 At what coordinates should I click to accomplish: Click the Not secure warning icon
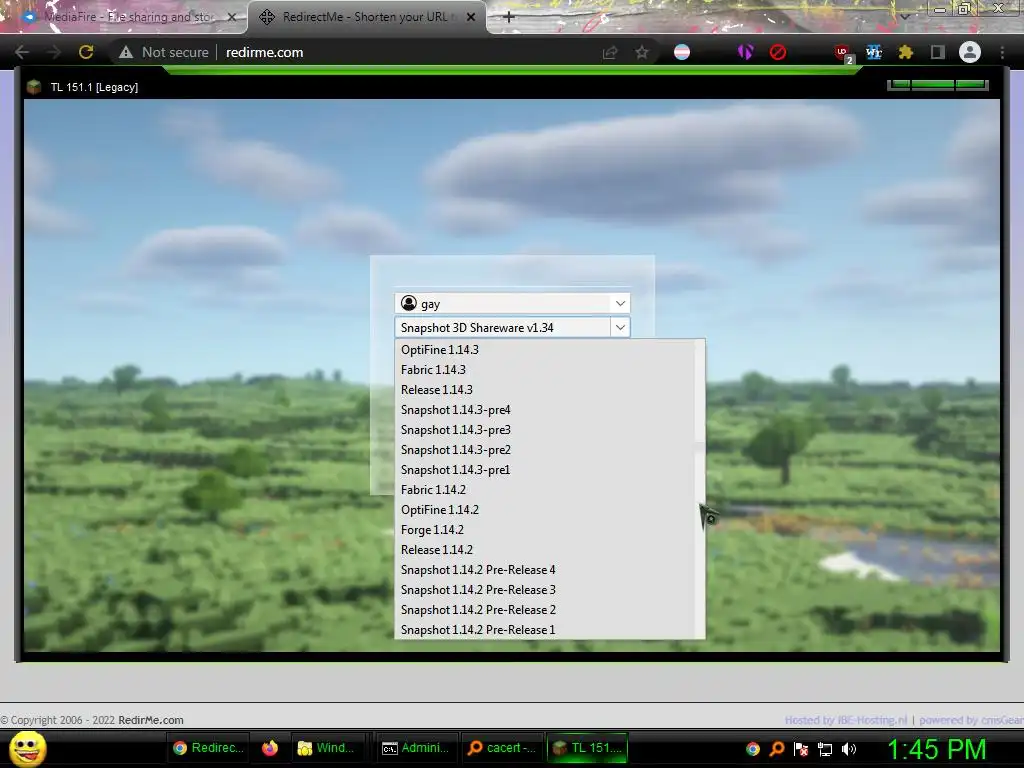(x=126, y=52)
